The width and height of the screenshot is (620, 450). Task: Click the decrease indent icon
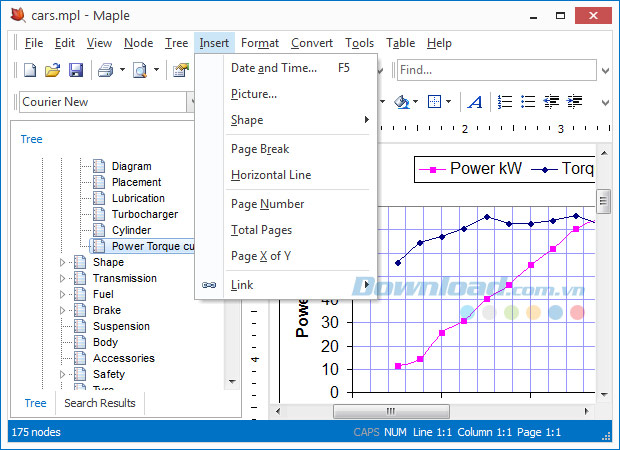551,102
